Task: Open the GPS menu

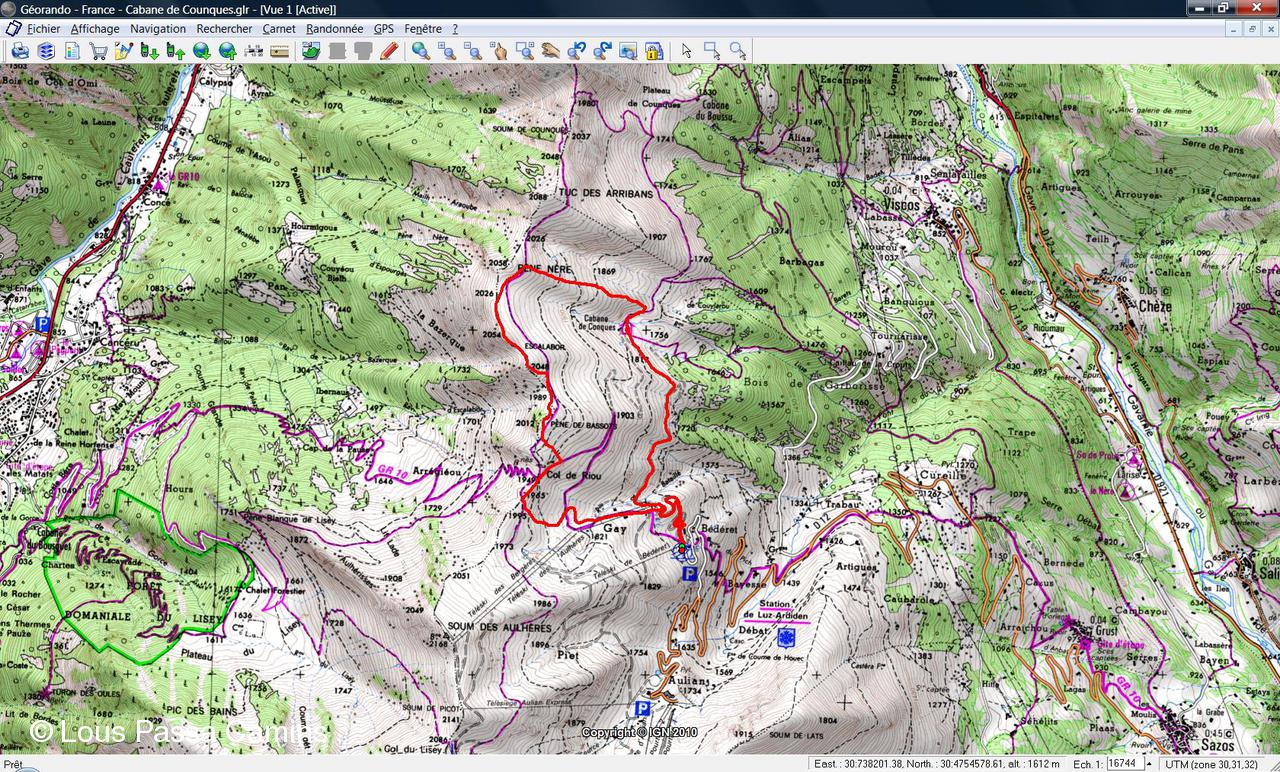Action: pyautogui.click(x=384, y=29)
